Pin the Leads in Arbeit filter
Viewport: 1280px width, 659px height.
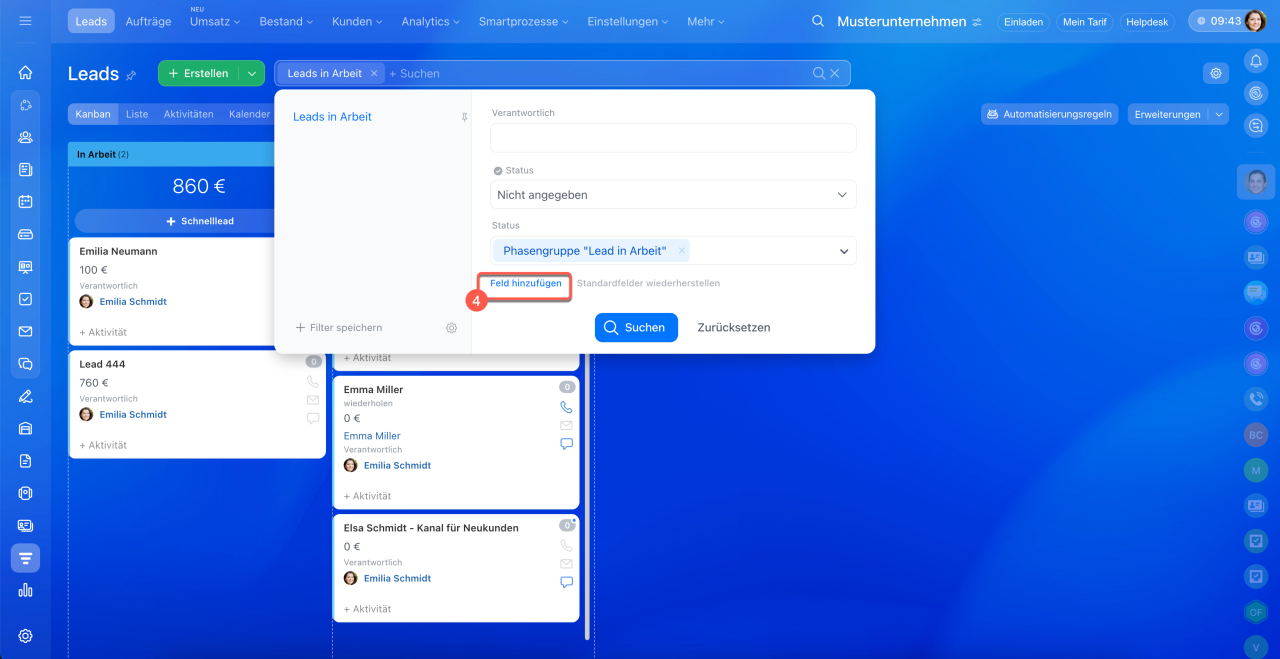point(464,117)
